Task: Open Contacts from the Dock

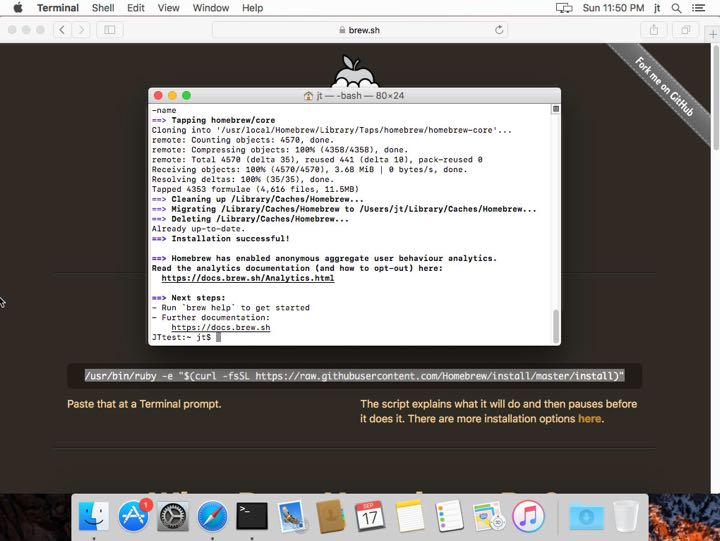Action: click(x=331, y=517)
